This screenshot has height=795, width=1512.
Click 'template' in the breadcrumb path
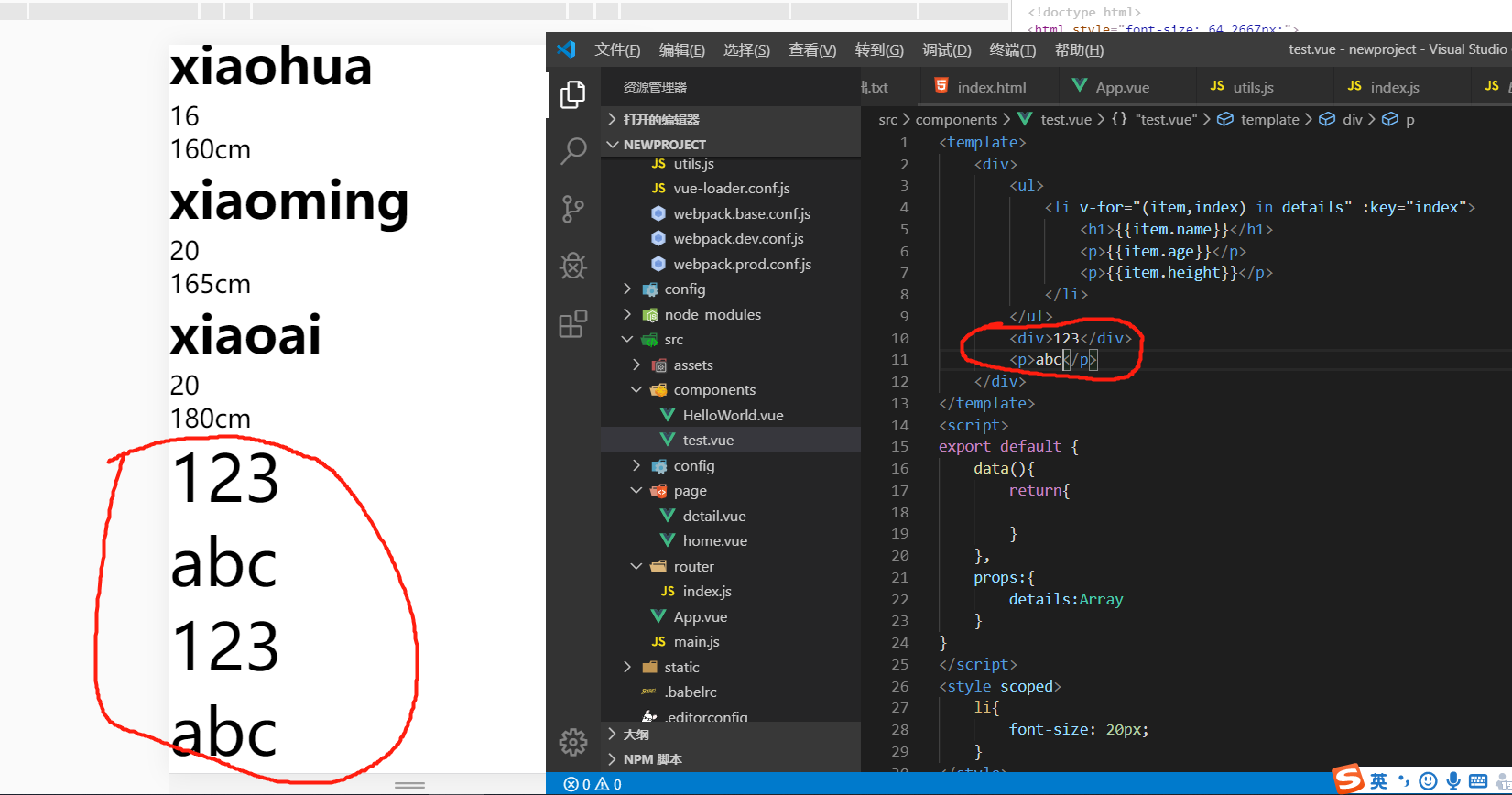coord(1269,120)
